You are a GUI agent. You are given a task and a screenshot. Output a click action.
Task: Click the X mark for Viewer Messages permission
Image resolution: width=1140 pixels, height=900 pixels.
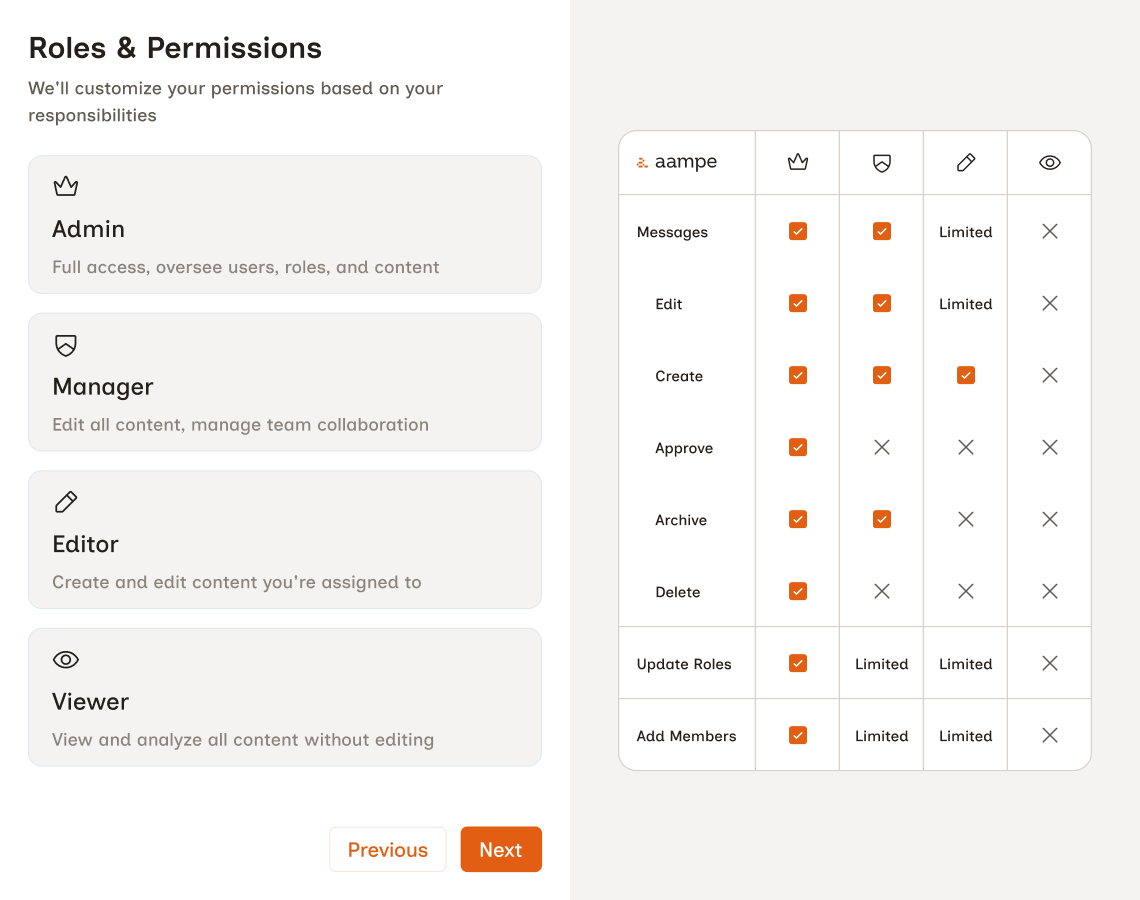[1049, 231]
